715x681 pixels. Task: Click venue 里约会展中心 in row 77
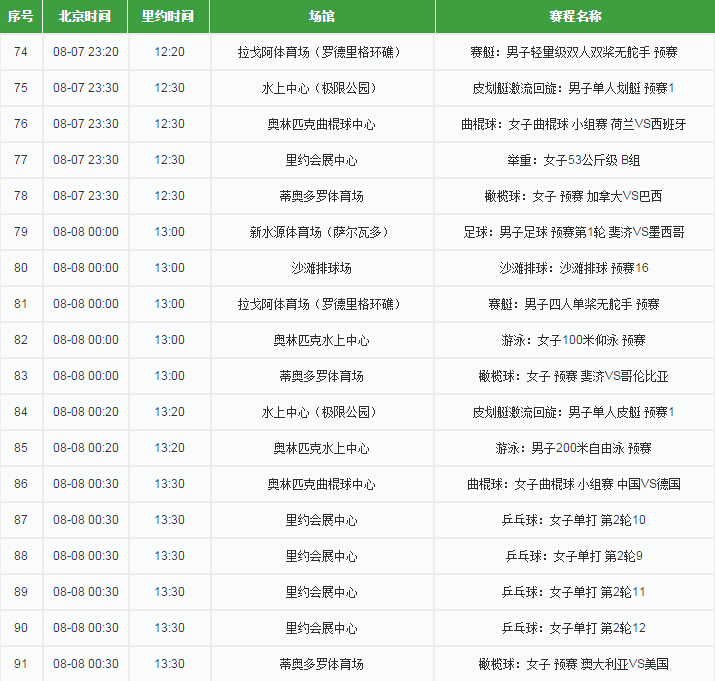321,161
